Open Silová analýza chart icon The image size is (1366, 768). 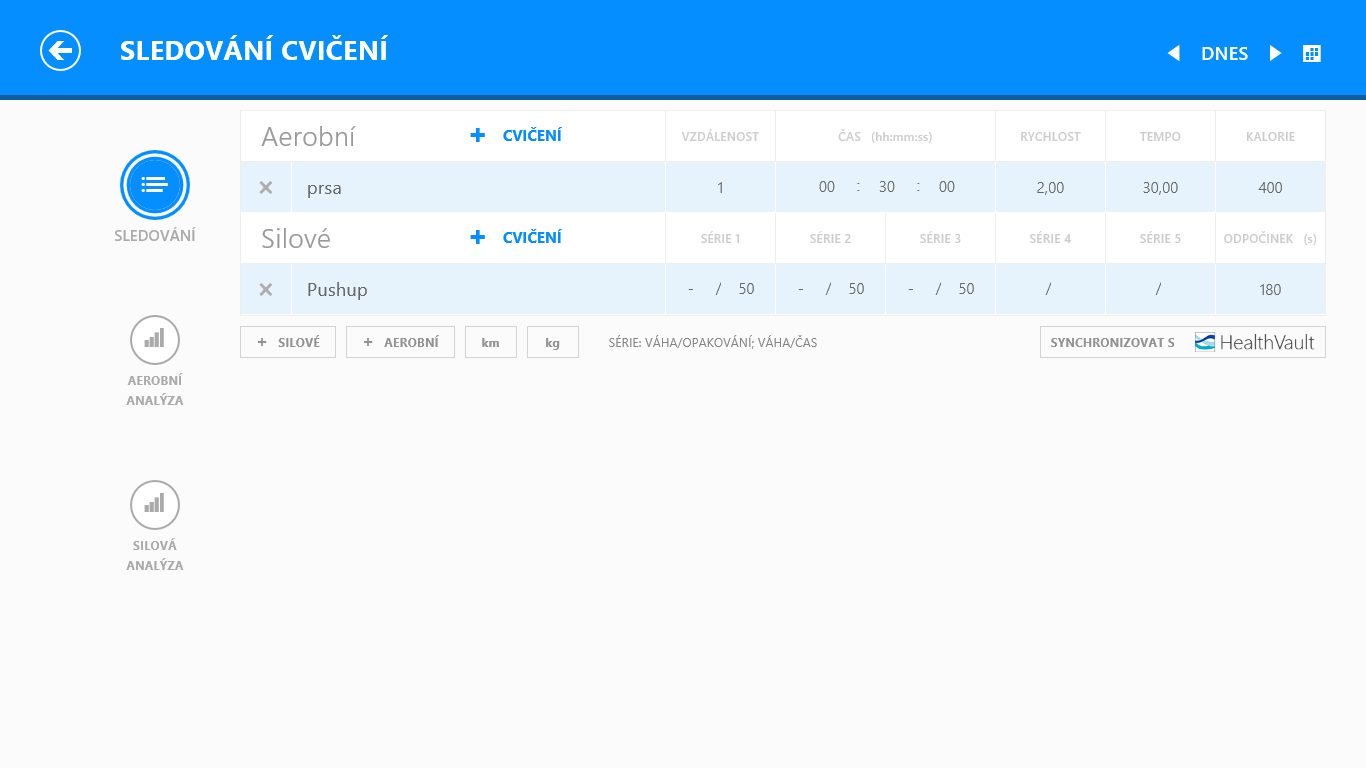(x=155, y=505)
